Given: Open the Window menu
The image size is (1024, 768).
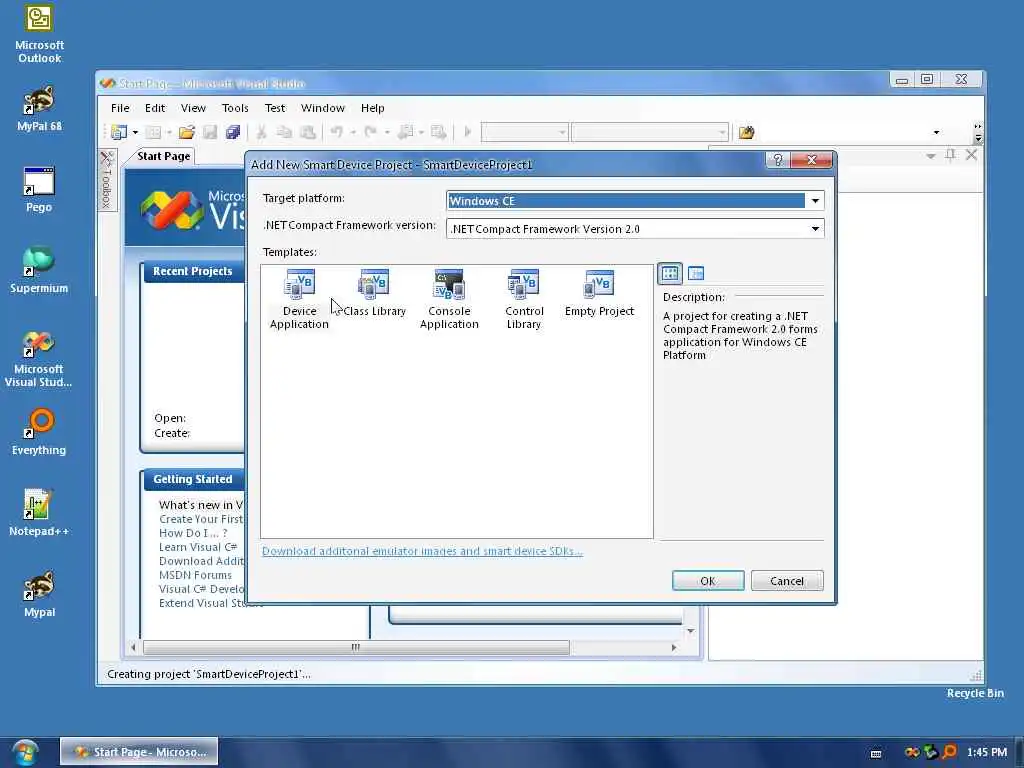Looking at the screenshot, I should 323,108.
